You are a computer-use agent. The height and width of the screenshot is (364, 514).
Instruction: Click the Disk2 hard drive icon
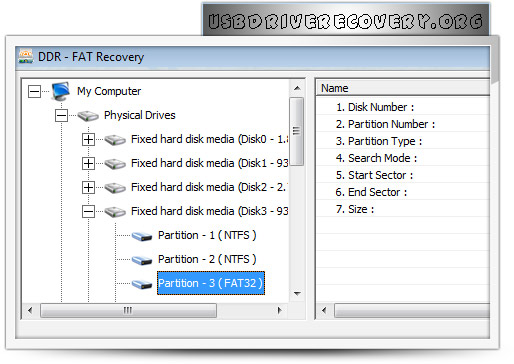pos(115,188)
